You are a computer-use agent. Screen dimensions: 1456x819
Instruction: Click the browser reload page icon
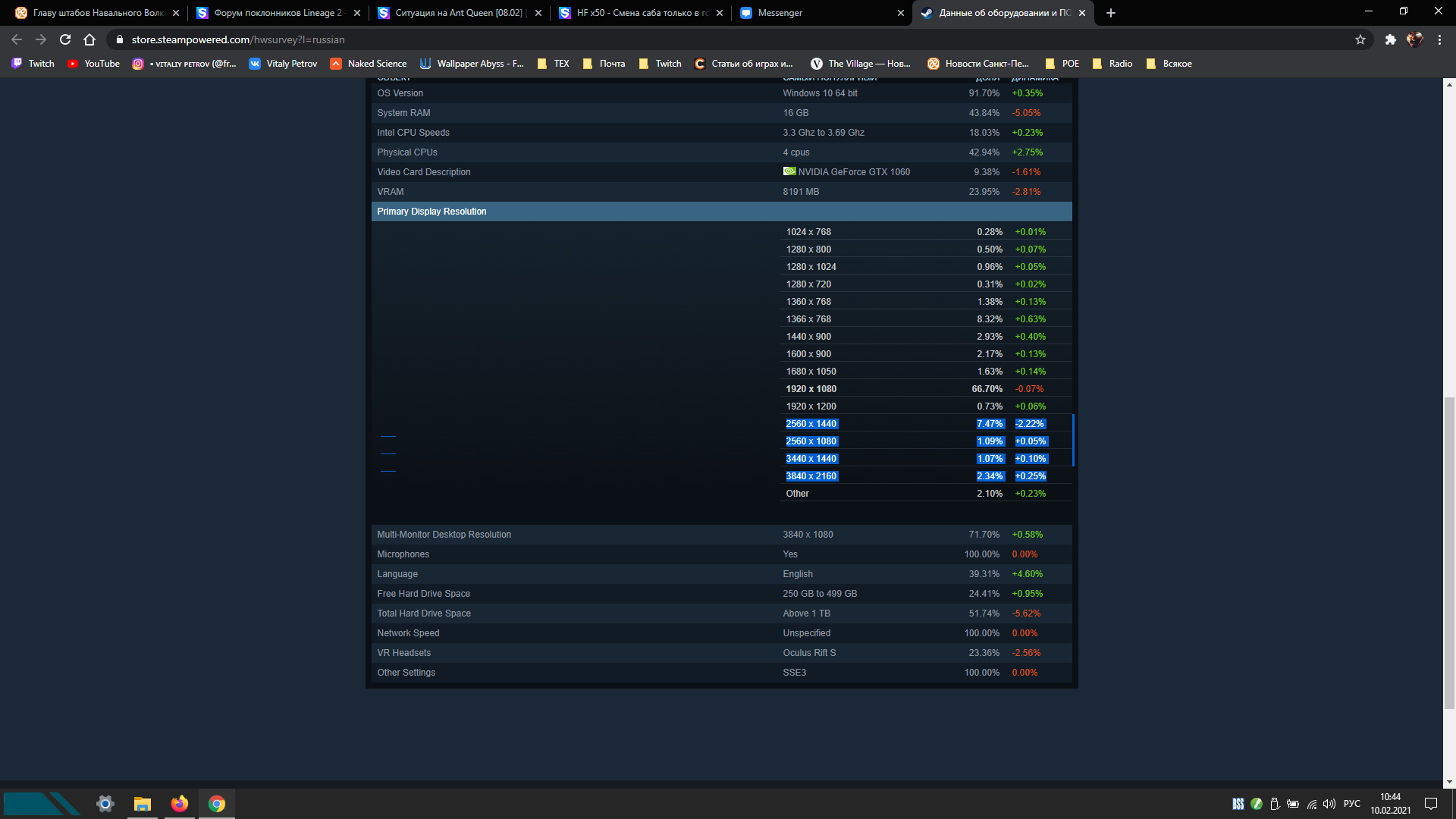click(65, 39)
